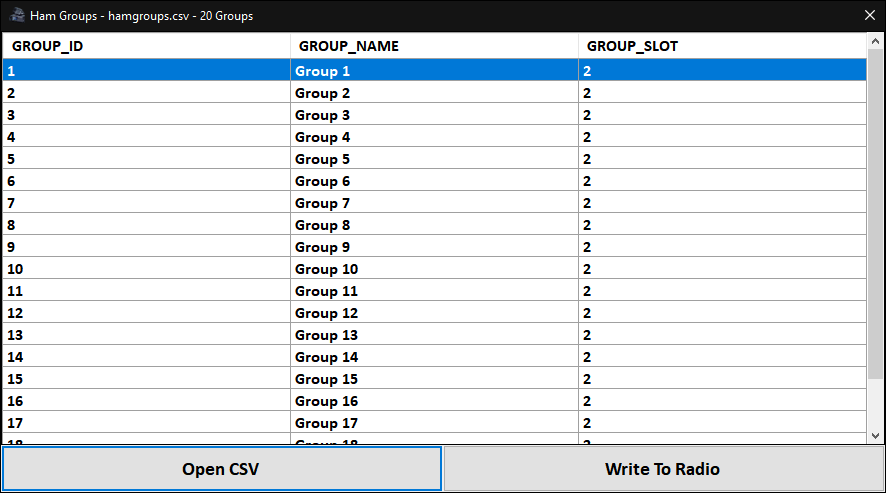Select the 'Group 2' name cell
Viewport: 886px width, 493px height.
point(435,93)
